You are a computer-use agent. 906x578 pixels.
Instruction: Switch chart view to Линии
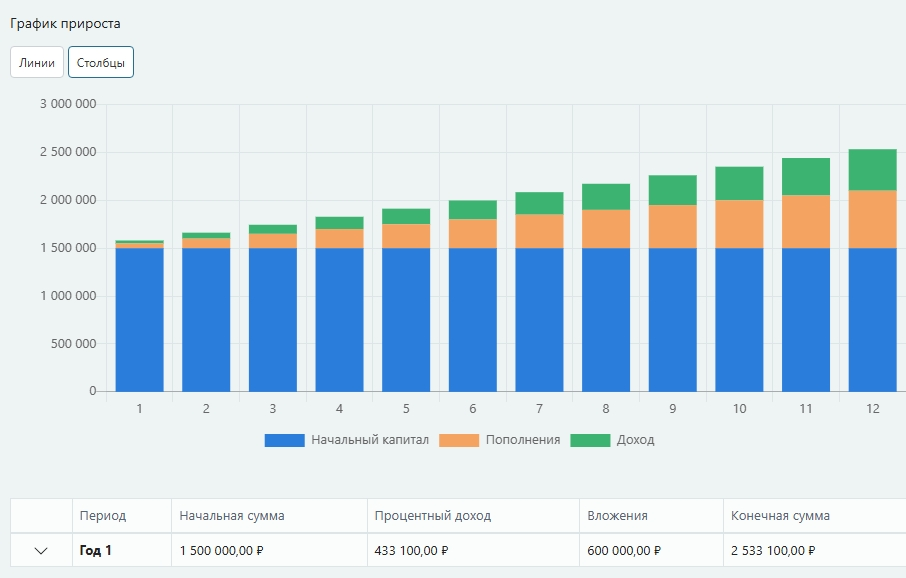coord(37,62)
